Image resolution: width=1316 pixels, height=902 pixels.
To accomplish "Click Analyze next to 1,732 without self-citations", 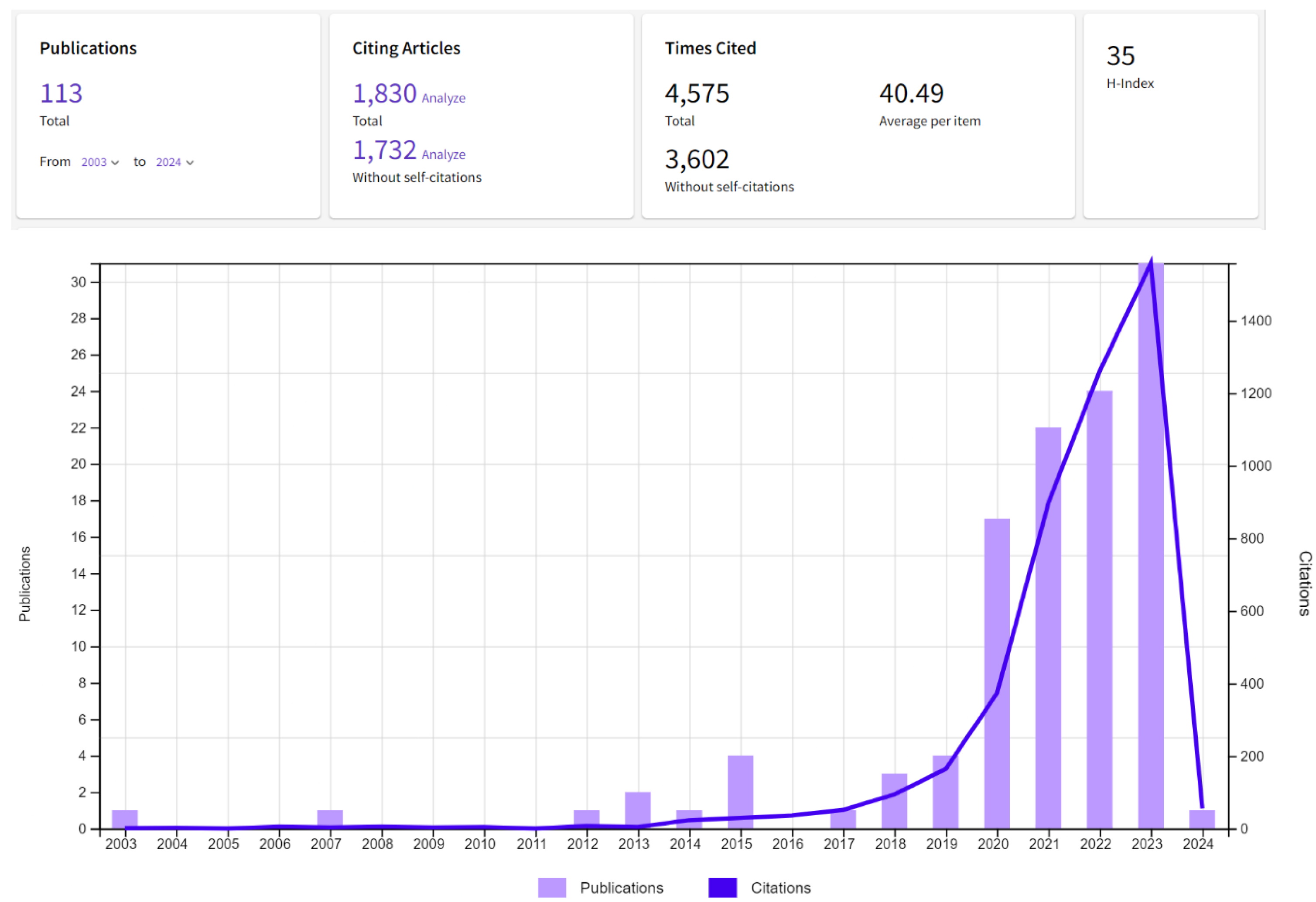I will pyautogui.click(x=443, y=154).
